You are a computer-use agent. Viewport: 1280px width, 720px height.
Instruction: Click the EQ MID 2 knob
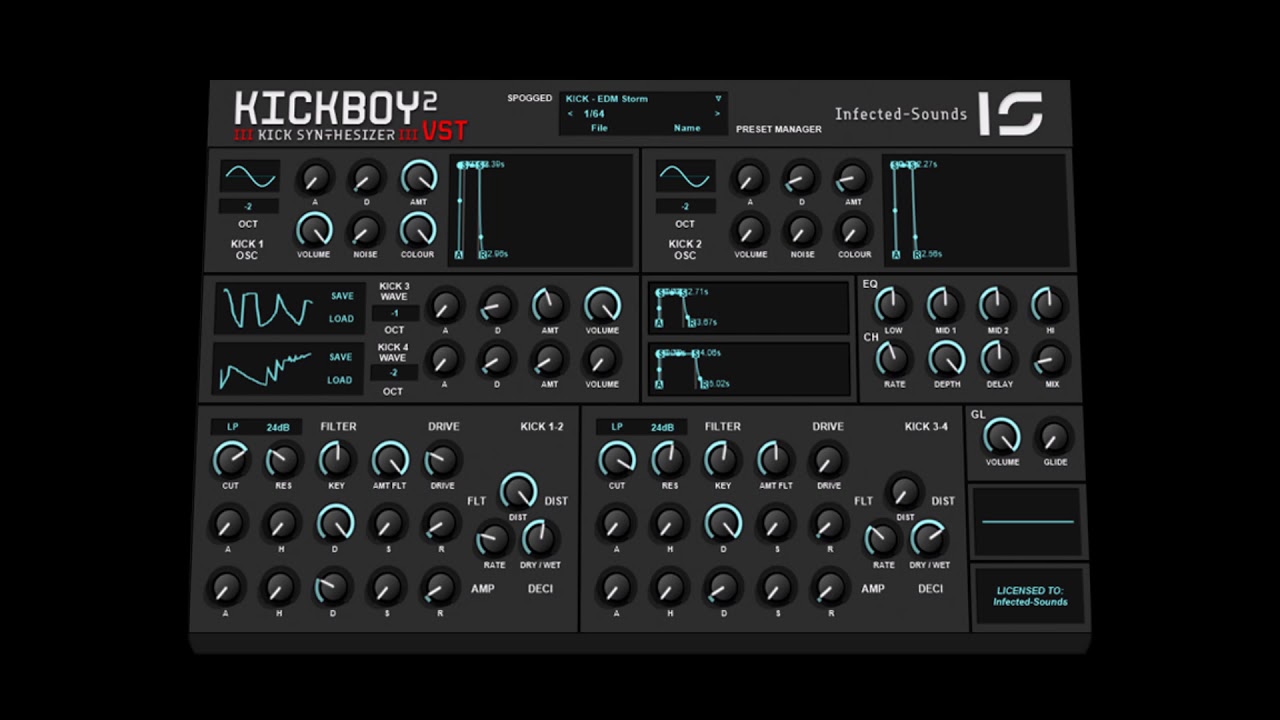[x=997, y=304]
